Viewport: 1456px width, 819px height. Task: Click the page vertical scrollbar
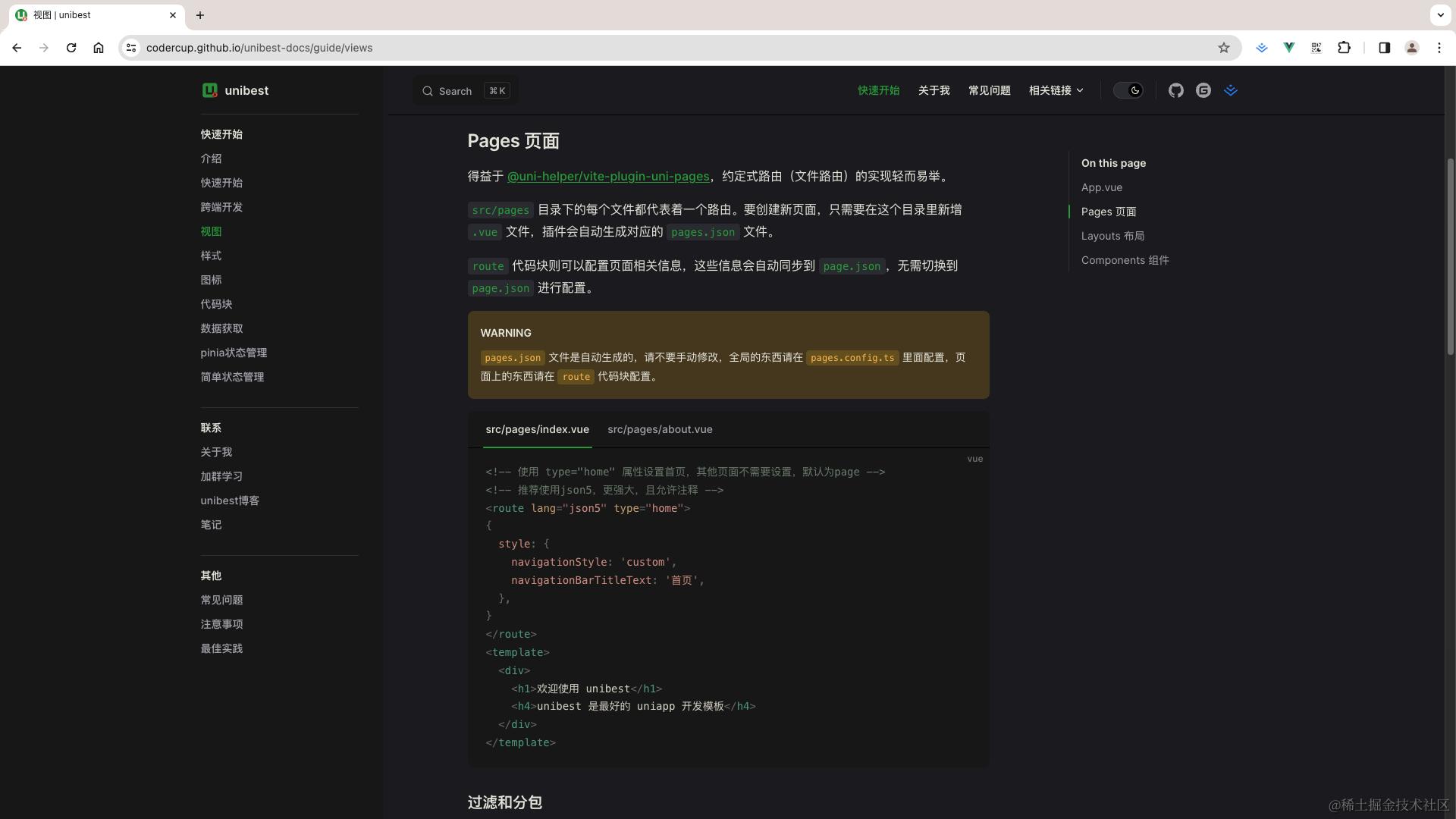point(1451,258)
